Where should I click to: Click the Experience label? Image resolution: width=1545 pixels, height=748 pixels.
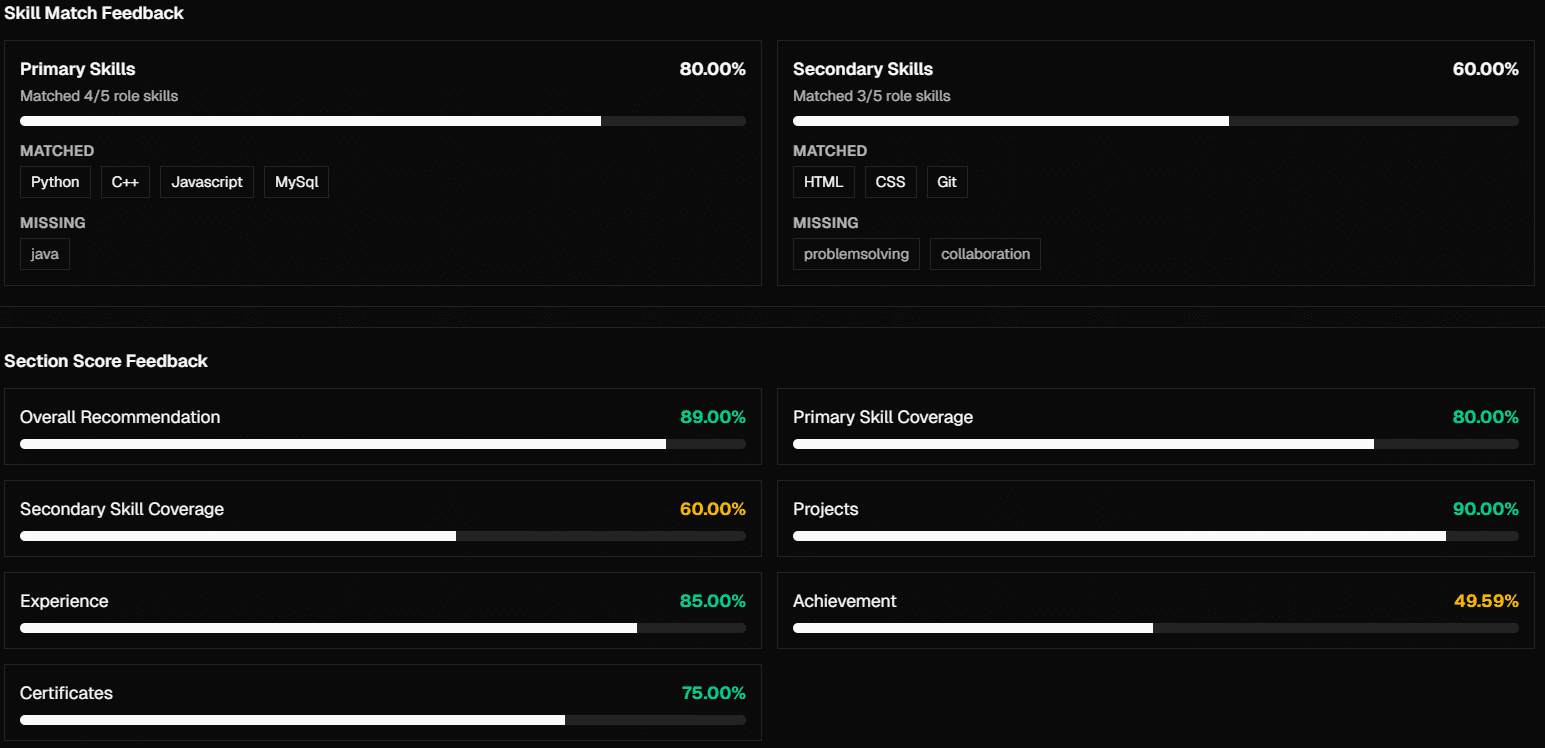[x=64, y=601]
